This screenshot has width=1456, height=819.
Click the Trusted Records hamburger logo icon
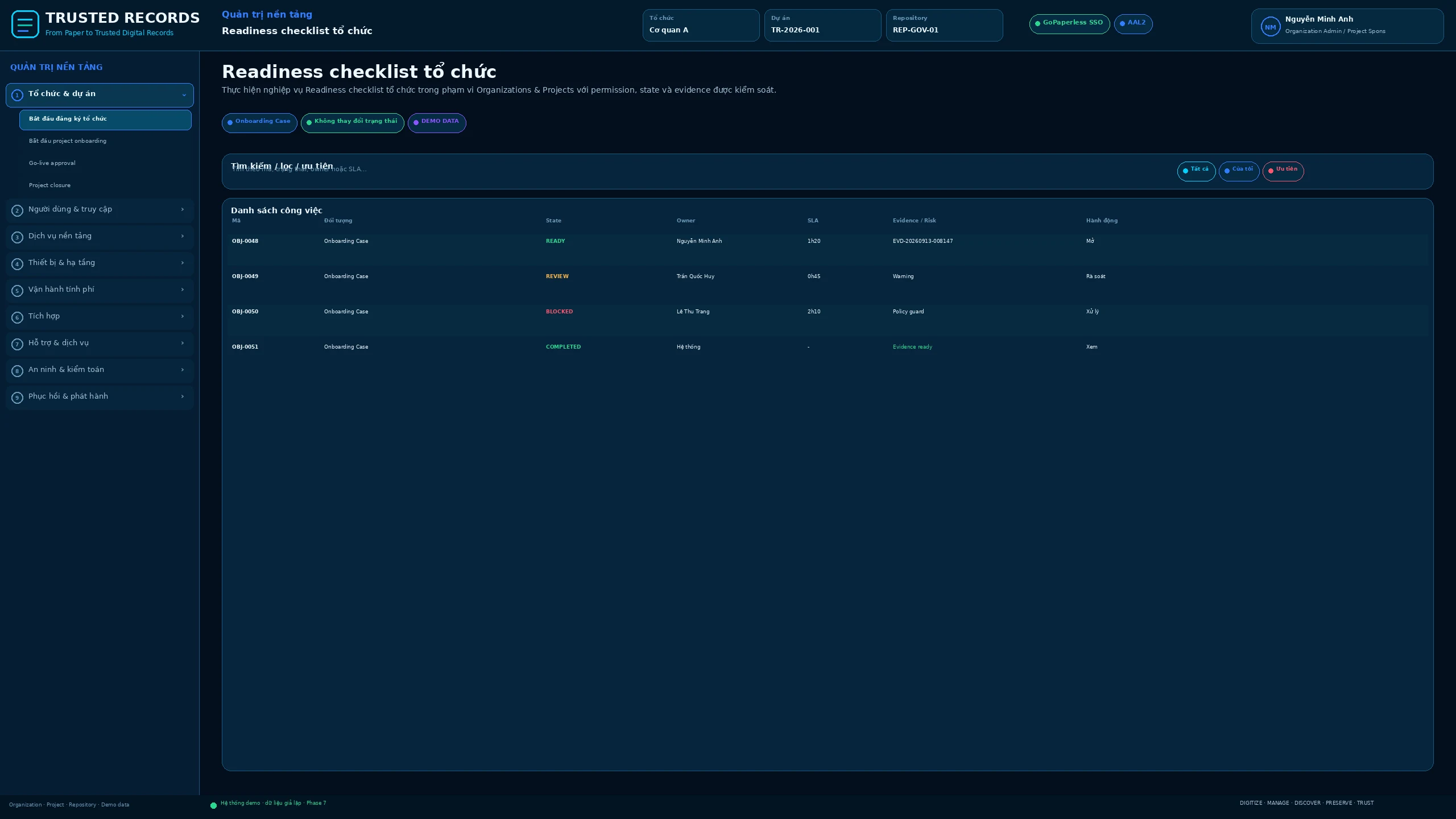[25, 24]
